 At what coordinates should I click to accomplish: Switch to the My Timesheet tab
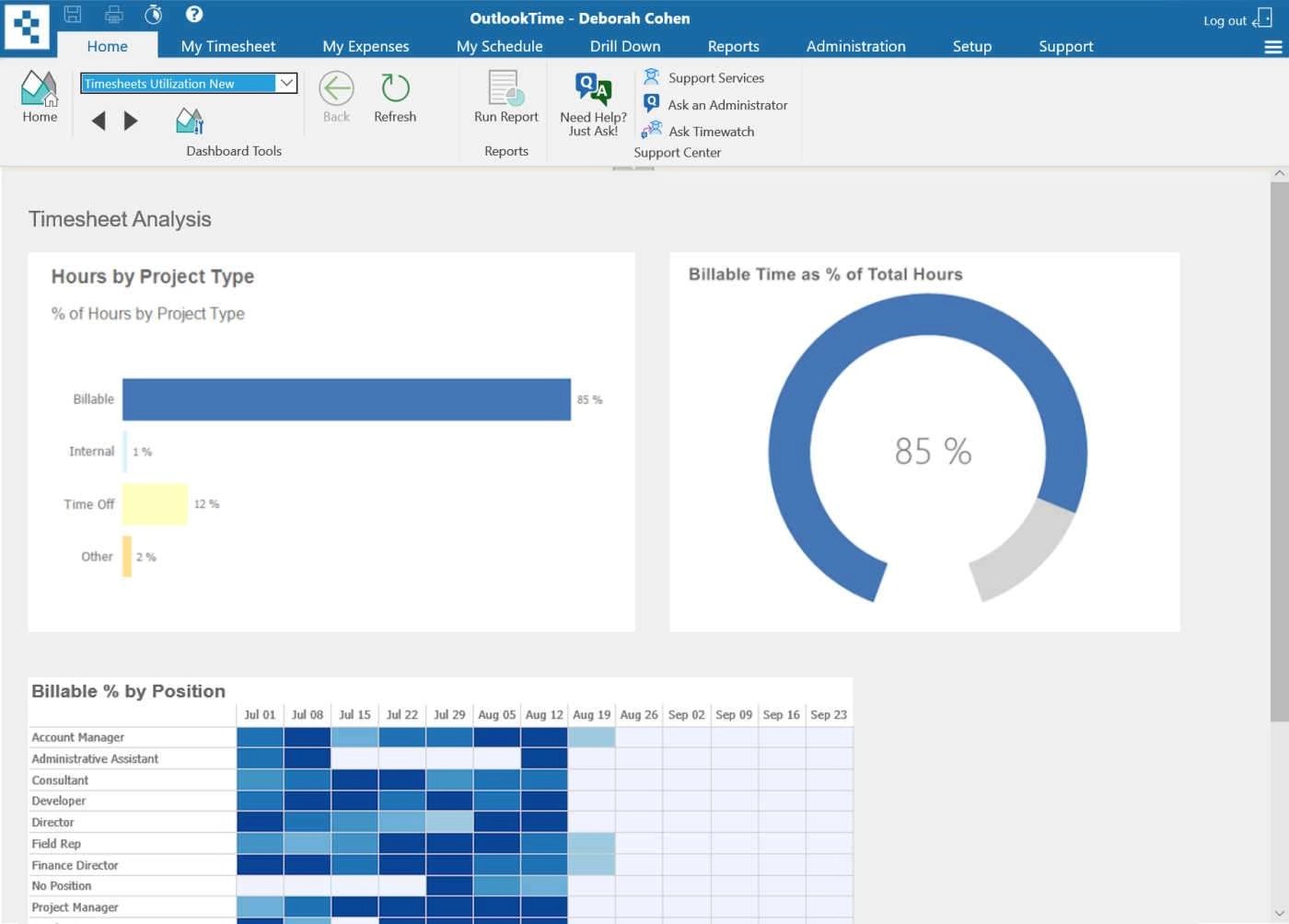tap(227, 45)
